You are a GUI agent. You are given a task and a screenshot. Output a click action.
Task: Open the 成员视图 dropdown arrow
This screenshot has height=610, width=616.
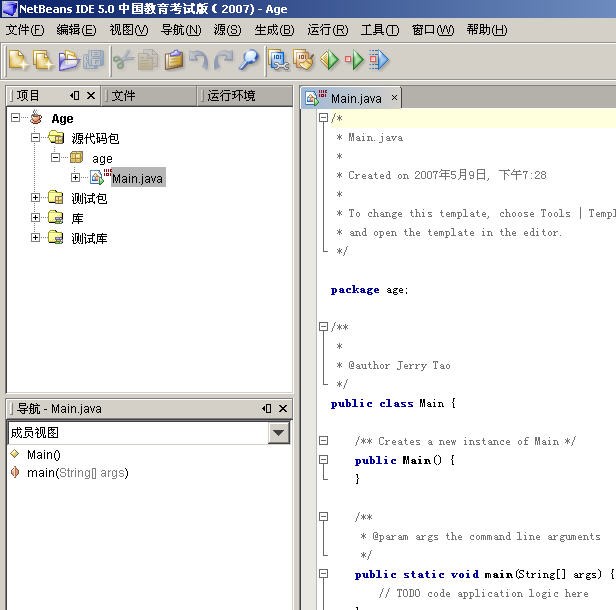[x=279, y=433]
